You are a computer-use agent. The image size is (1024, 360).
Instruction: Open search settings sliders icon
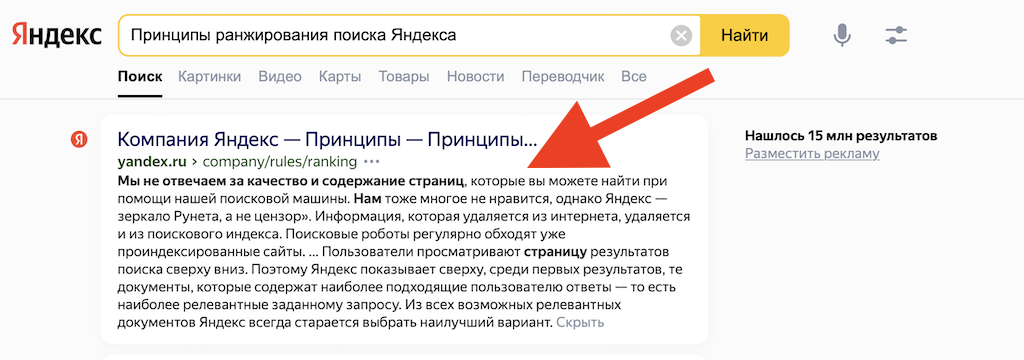pos(896,35)
